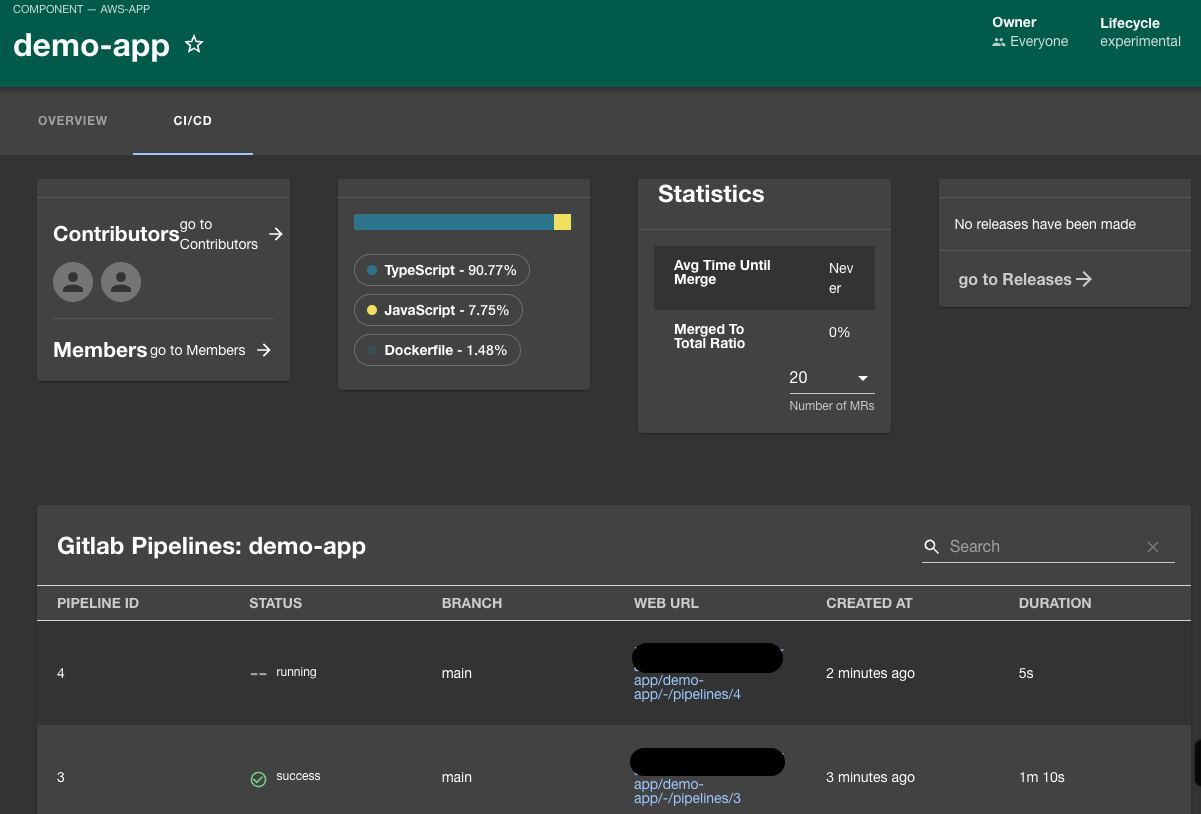
Task: Click the 'demo-app' page title
Action: [x=91, y=45]
